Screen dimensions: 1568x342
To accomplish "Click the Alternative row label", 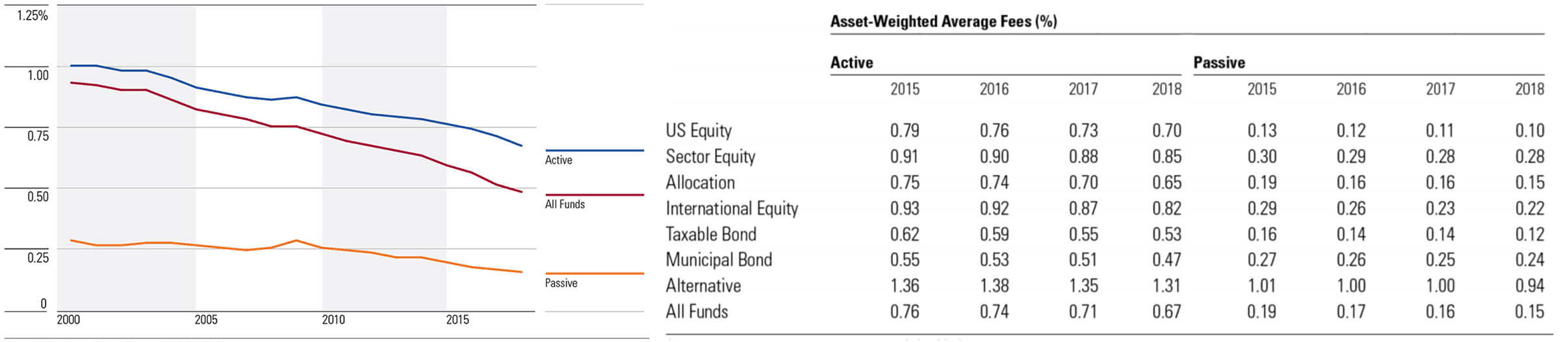I will (703, 286).
